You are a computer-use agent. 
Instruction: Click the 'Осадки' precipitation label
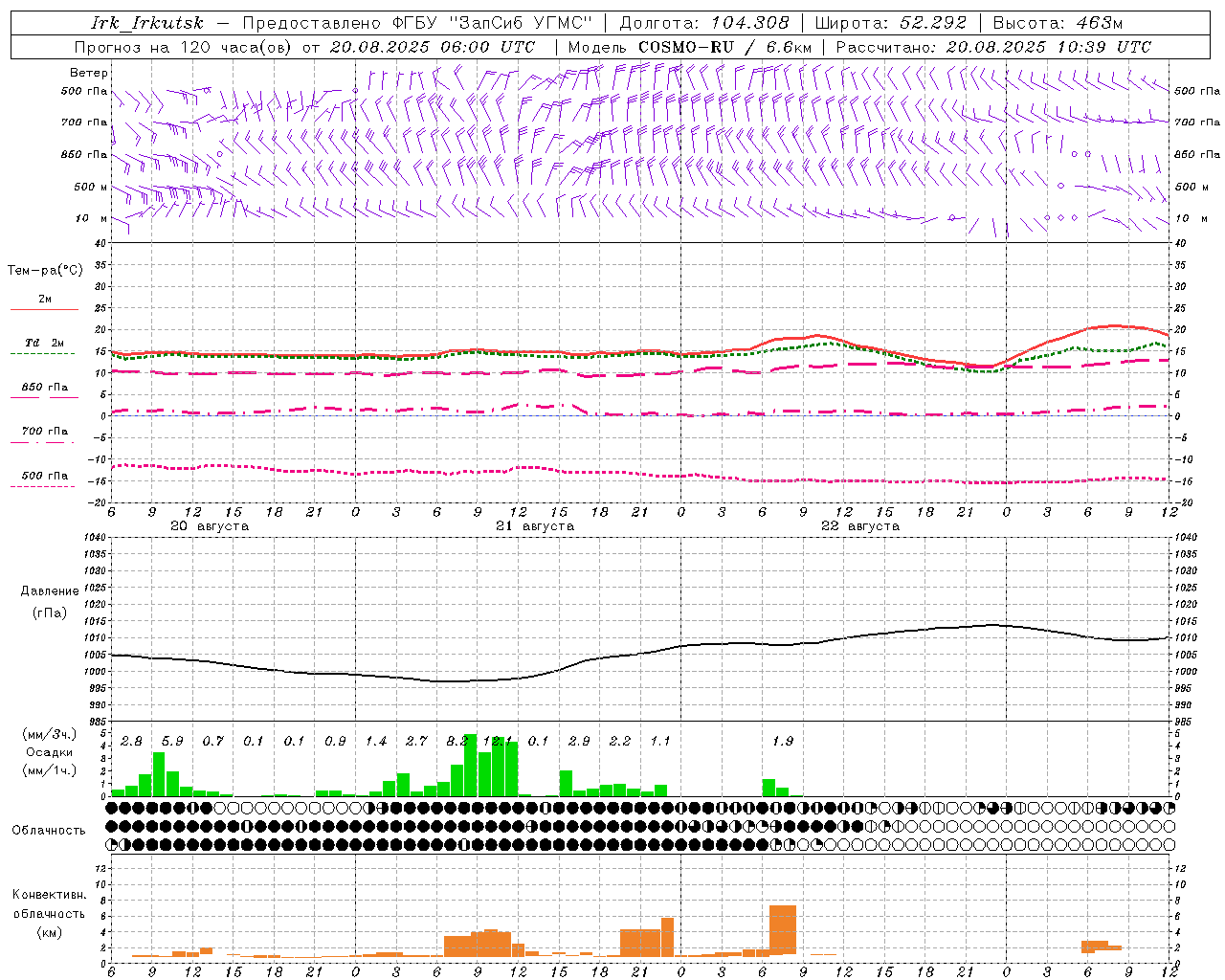49,752
